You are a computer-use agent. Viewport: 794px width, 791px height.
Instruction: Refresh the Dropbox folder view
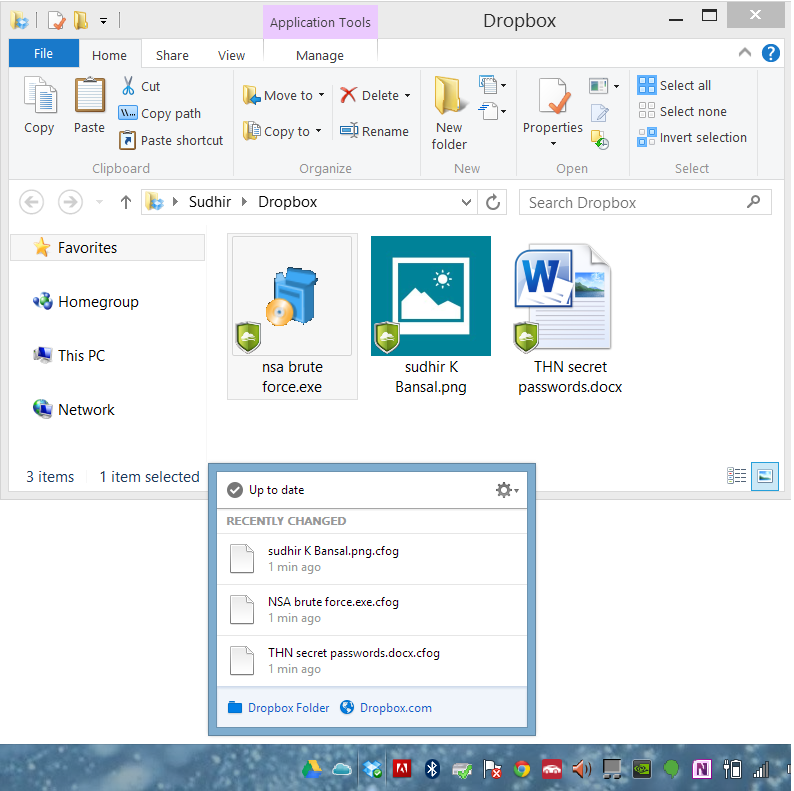[x=493, y=203]
